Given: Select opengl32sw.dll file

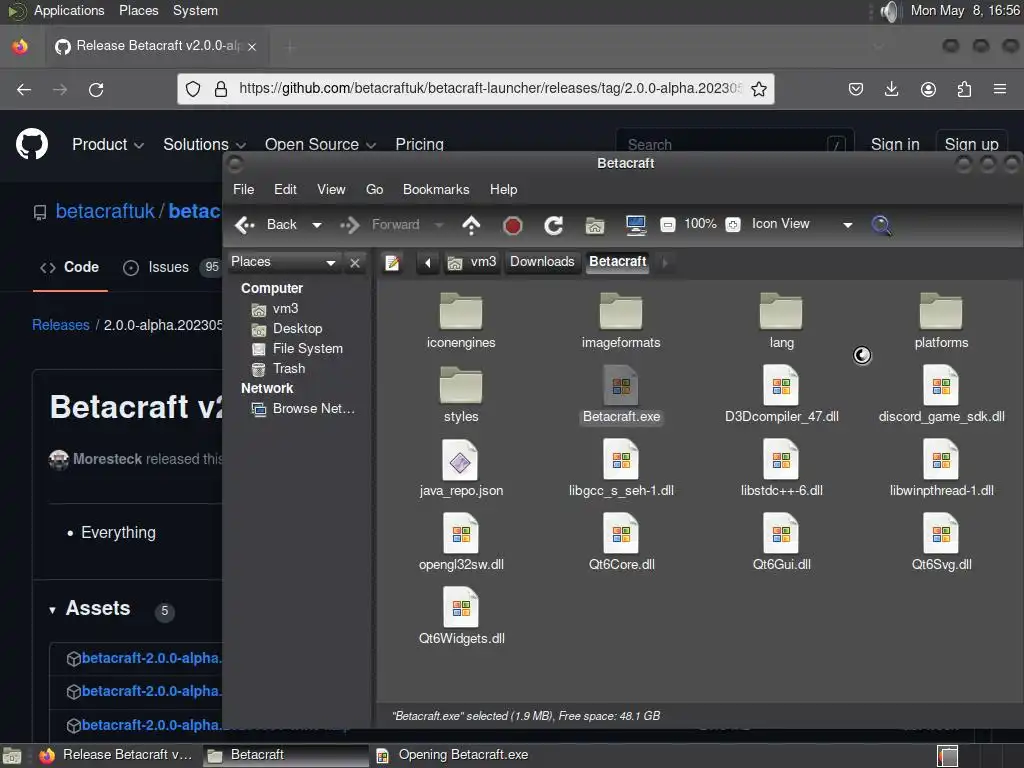Looking at the screenshot, I should click(461, 542).
